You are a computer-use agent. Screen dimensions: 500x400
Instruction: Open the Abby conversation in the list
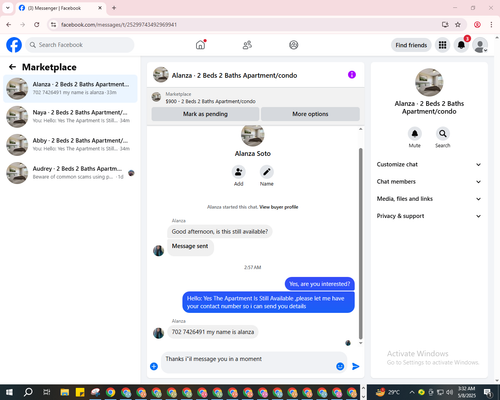point(70,145)
